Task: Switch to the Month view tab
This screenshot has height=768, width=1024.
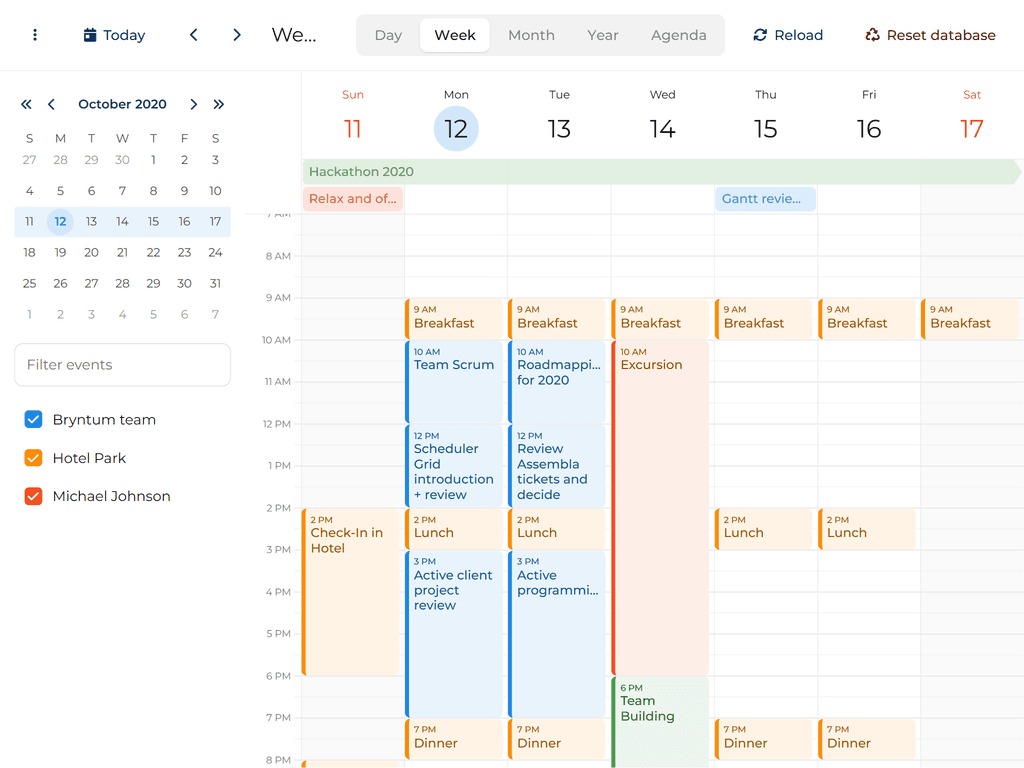Action: (531, 35)
